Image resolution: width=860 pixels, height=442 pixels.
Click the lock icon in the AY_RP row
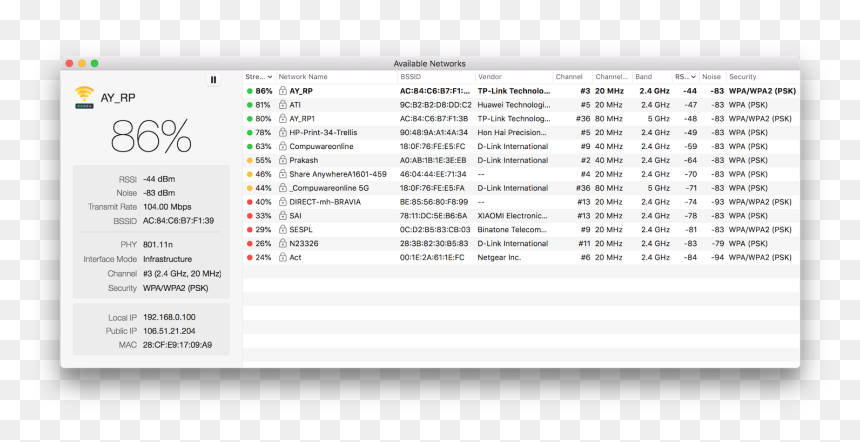tap(282, 90)
